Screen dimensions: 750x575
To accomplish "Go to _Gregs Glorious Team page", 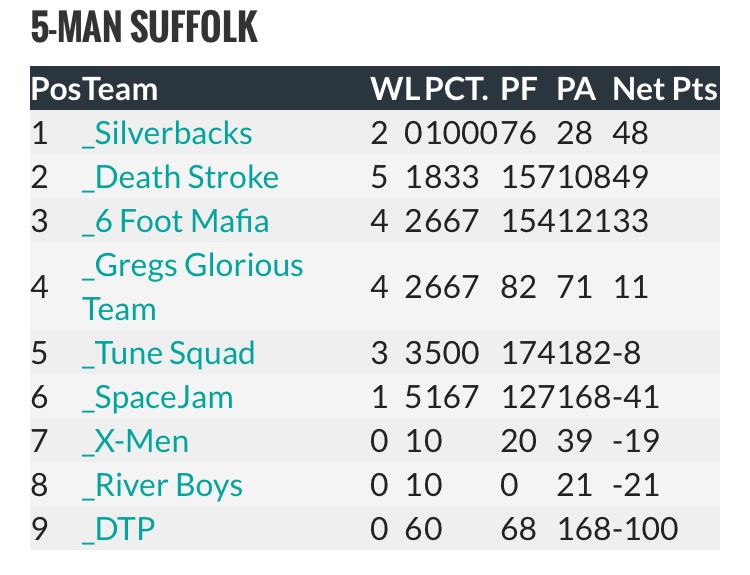I will (x=192, y=287).
